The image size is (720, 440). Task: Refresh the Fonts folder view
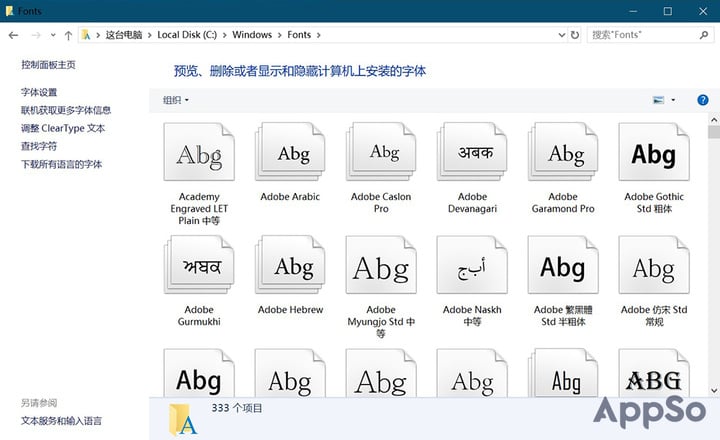click(574, 35)
